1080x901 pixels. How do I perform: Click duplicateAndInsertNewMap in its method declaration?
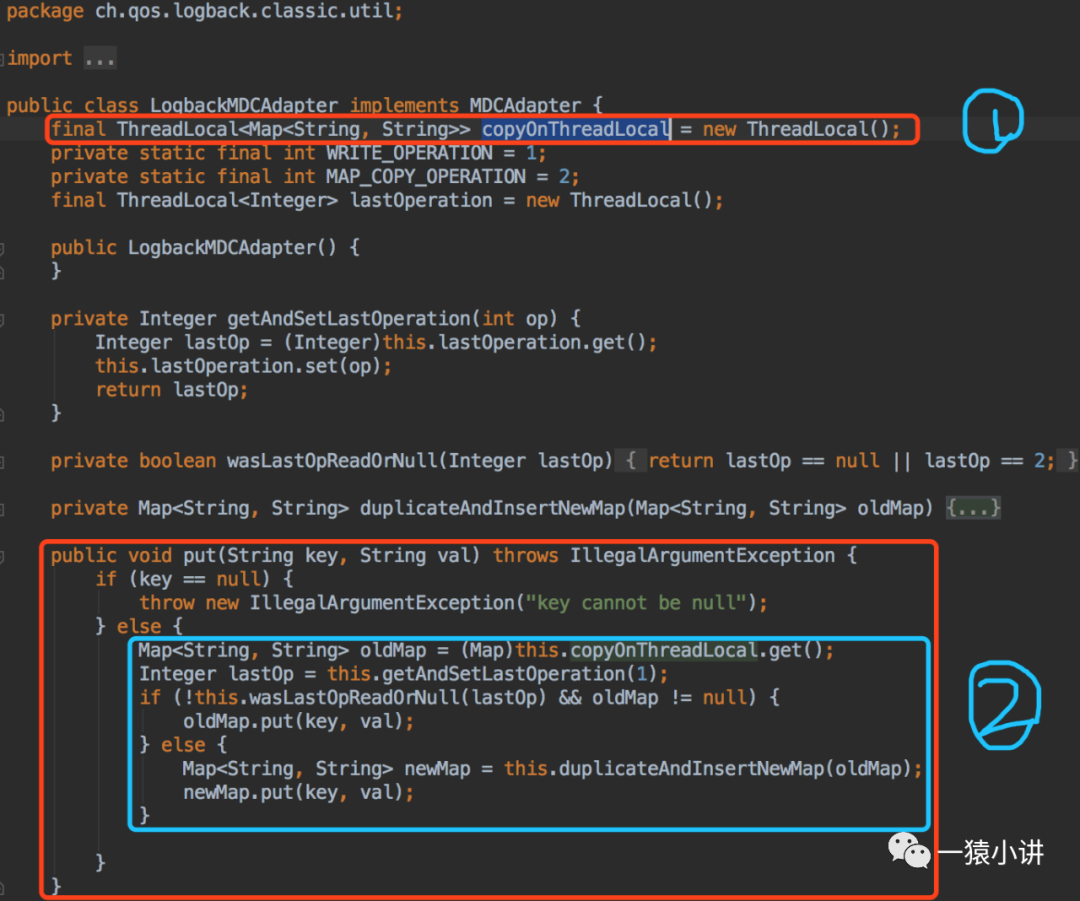492,508
